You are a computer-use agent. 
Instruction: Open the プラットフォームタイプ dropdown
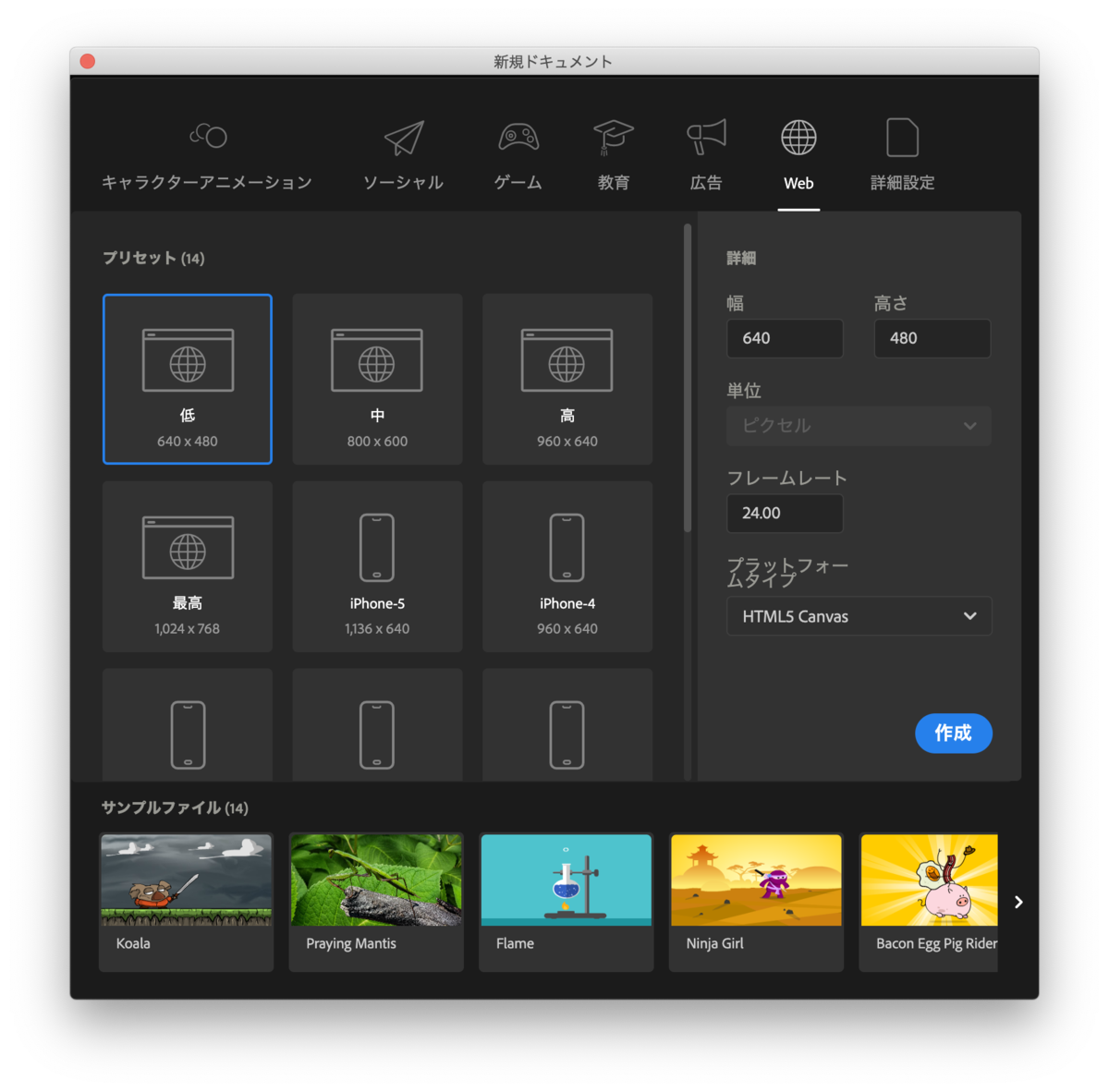(x=859, y=616)
